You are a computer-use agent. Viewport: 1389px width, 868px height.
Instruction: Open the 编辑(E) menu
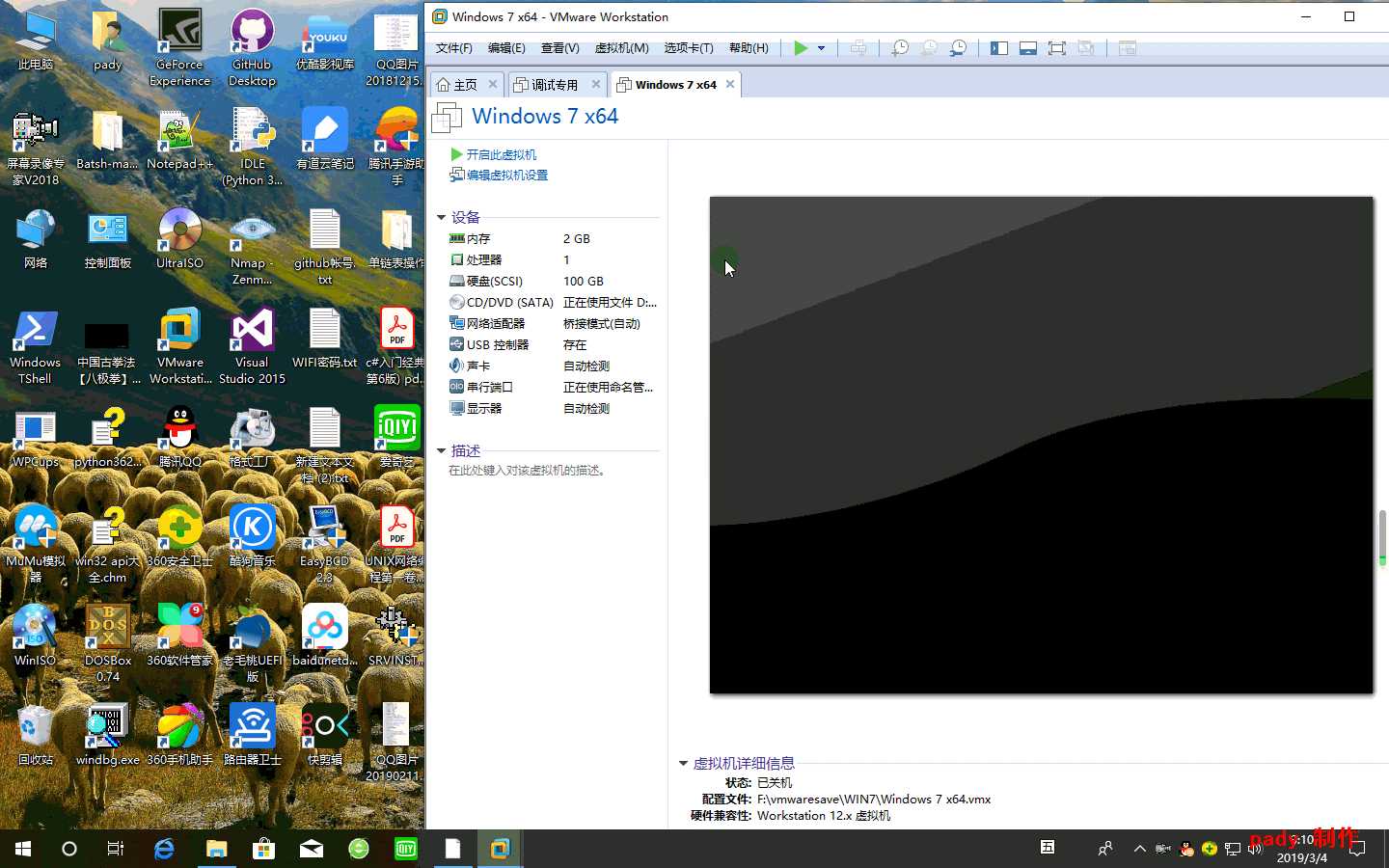tap(506, 48)
